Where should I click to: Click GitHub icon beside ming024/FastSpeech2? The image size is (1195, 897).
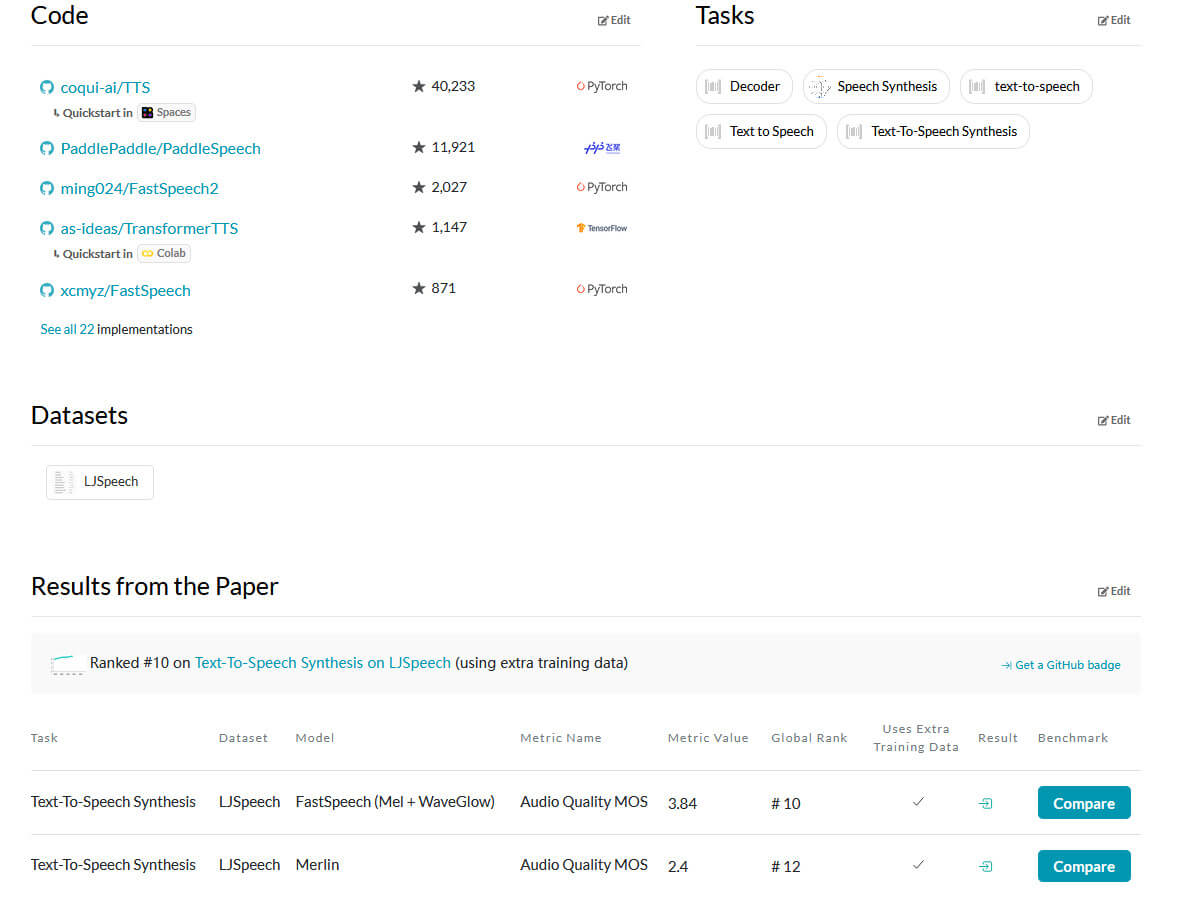tap(47, 188)
